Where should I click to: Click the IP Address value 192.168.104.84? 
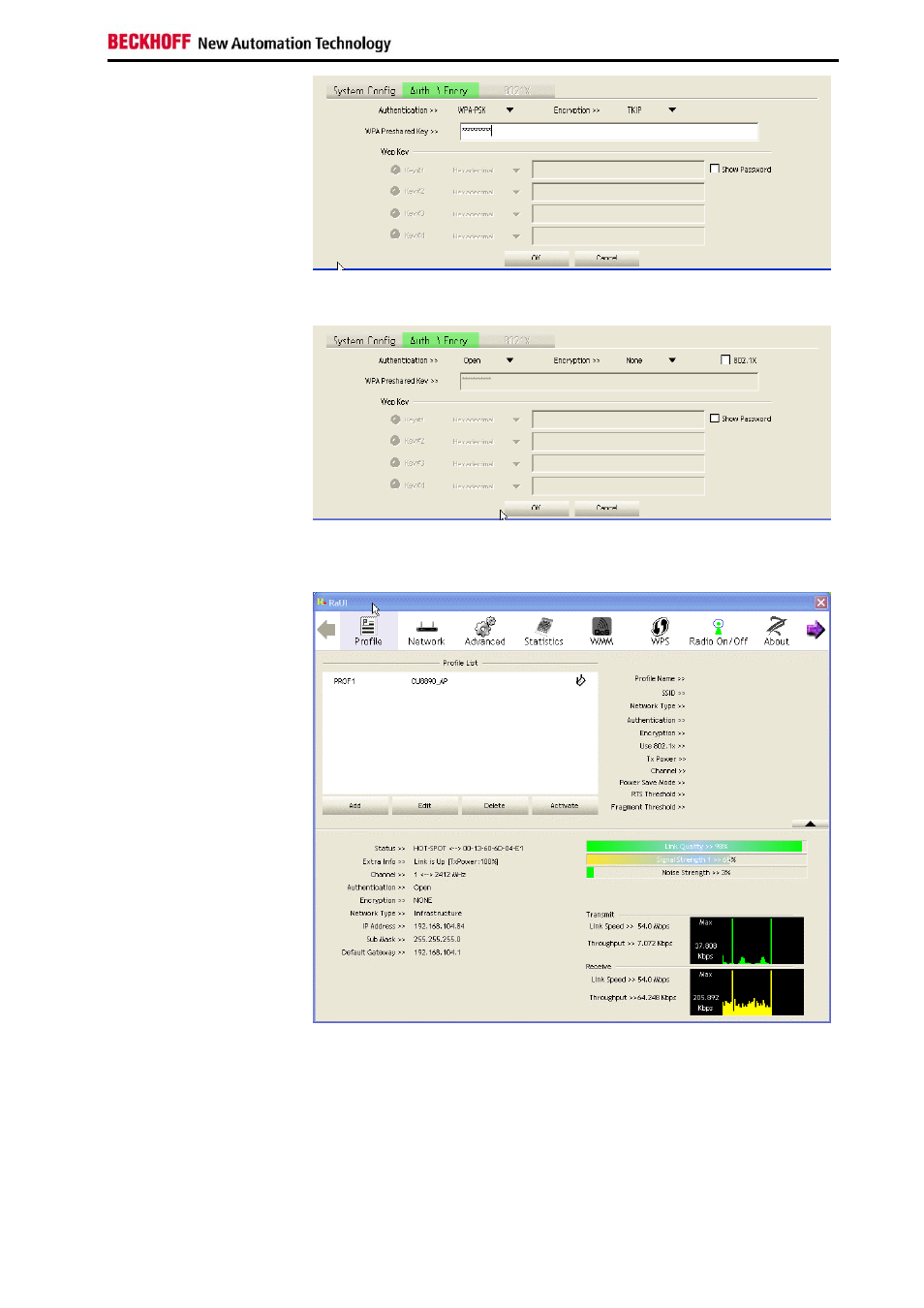pos(439,926)
